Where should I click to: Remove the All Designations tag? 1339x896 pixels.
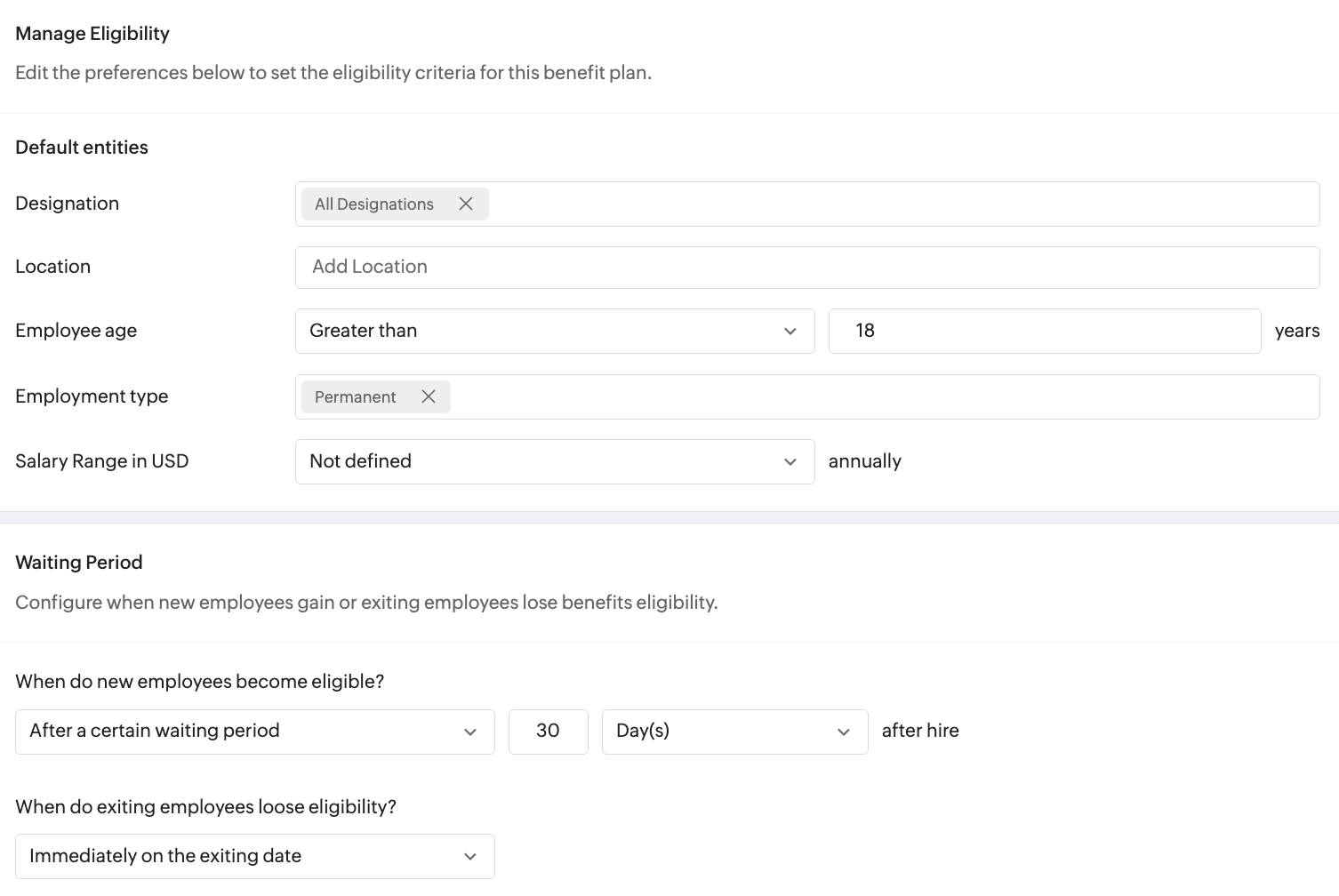click(x=466, y=204)
